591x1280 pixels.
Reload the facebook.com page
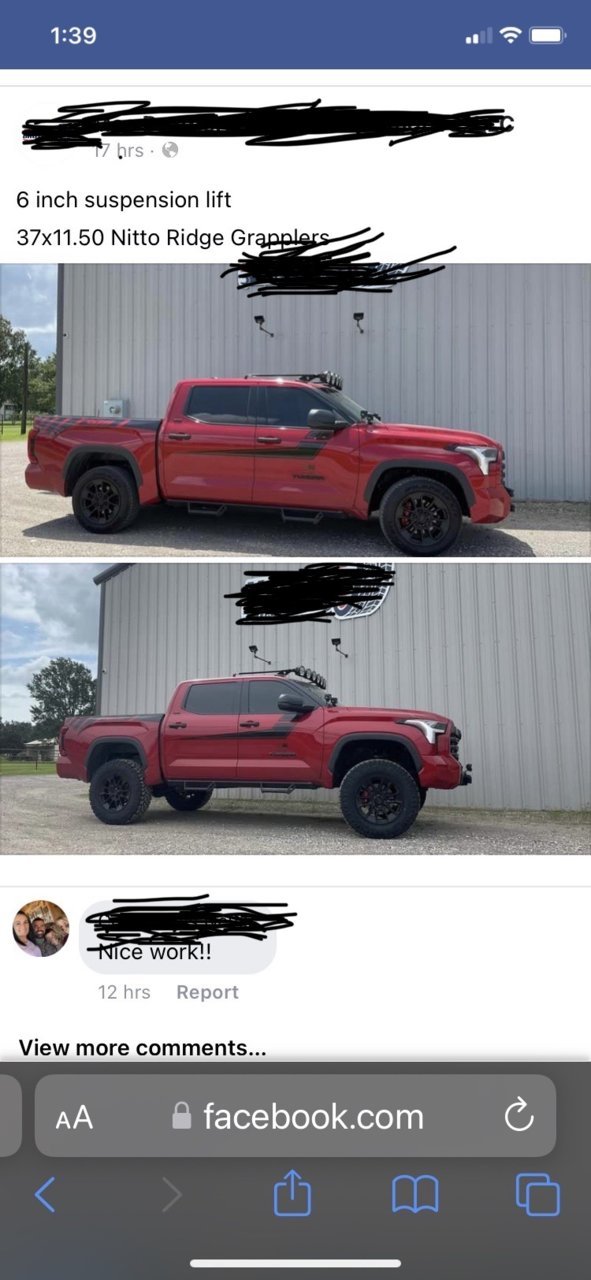(519, 1116)
